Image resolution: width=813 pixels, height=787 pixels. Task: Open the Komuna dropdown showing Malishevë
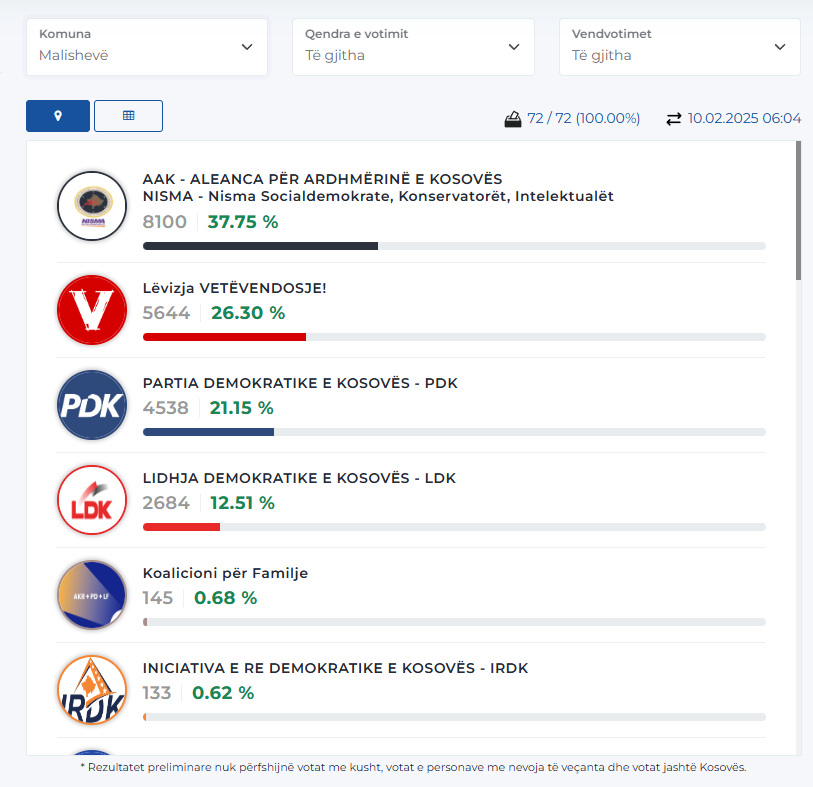click(147, 47)
